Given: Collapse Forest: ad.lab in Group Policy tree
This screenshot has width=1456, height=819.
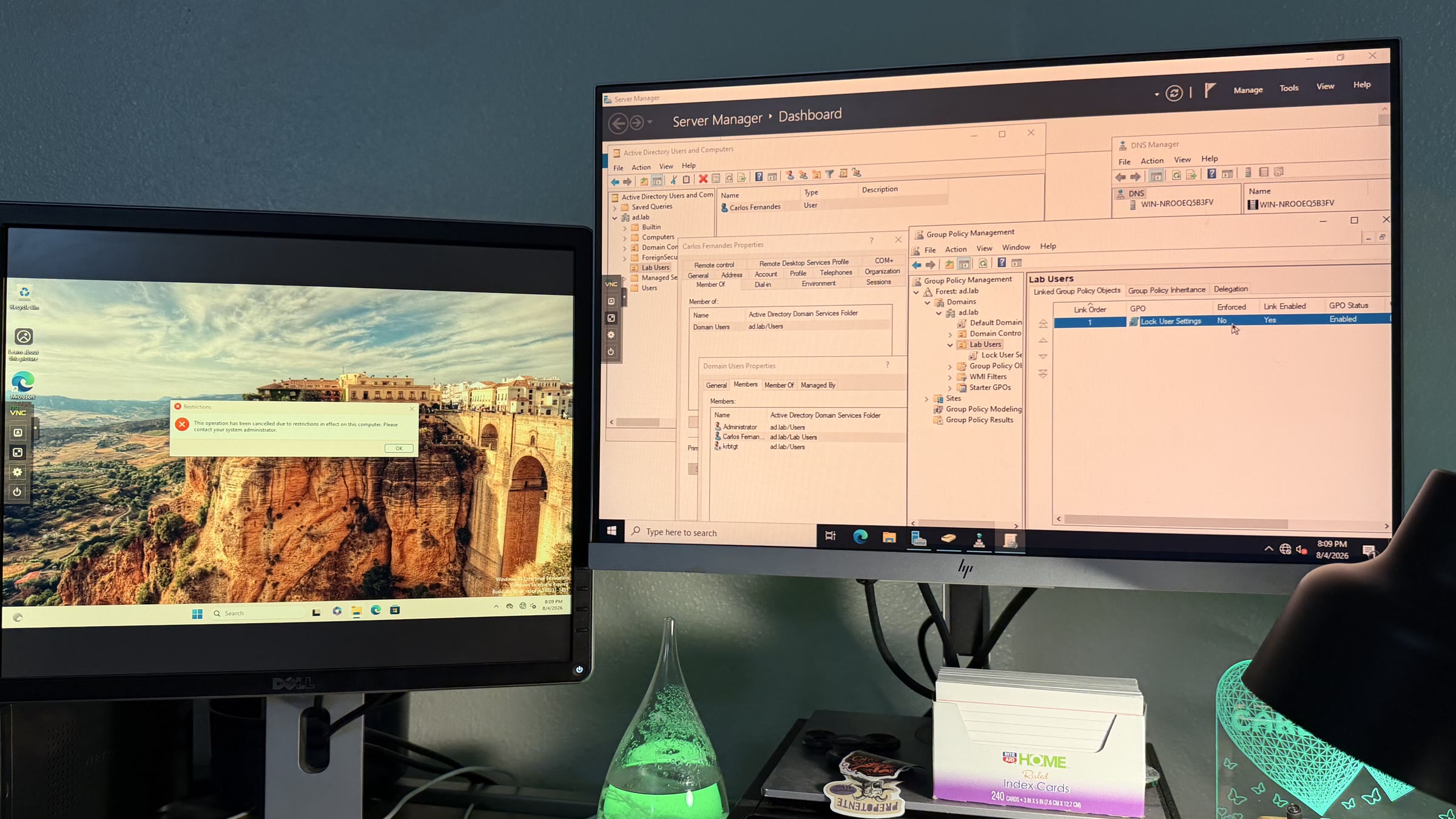Looking at the screenshot, I should [x=916, y=292].
